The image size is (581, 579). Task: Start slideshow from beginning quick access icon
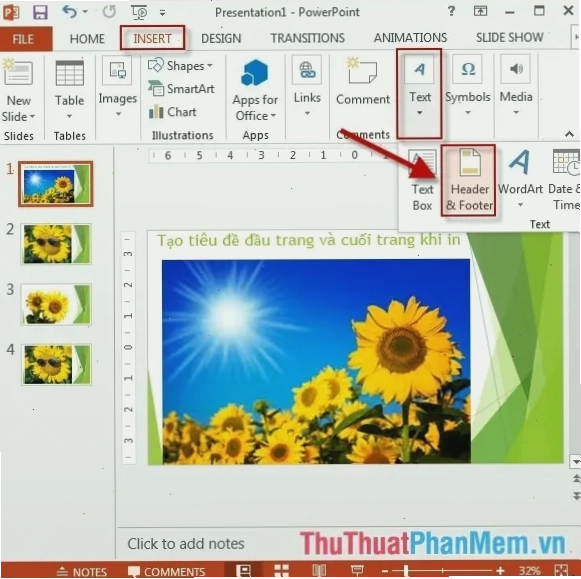point(139,12)
